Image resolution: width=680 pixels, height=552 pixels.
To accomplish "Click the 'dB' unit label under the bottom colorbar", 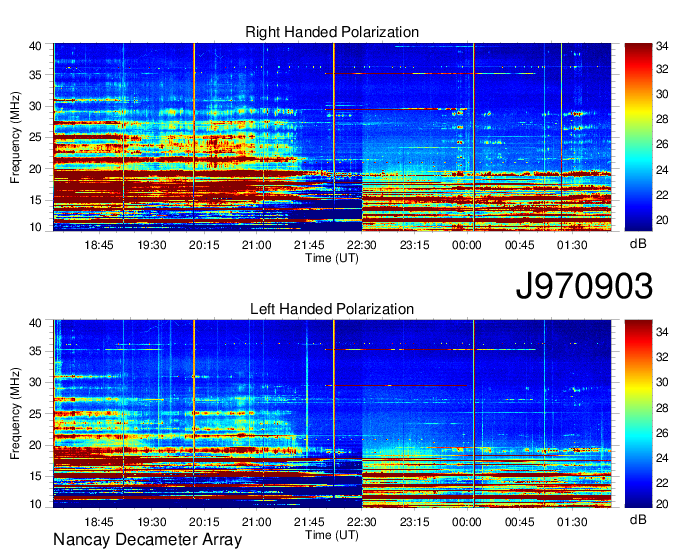I will (x=638, y=520).
